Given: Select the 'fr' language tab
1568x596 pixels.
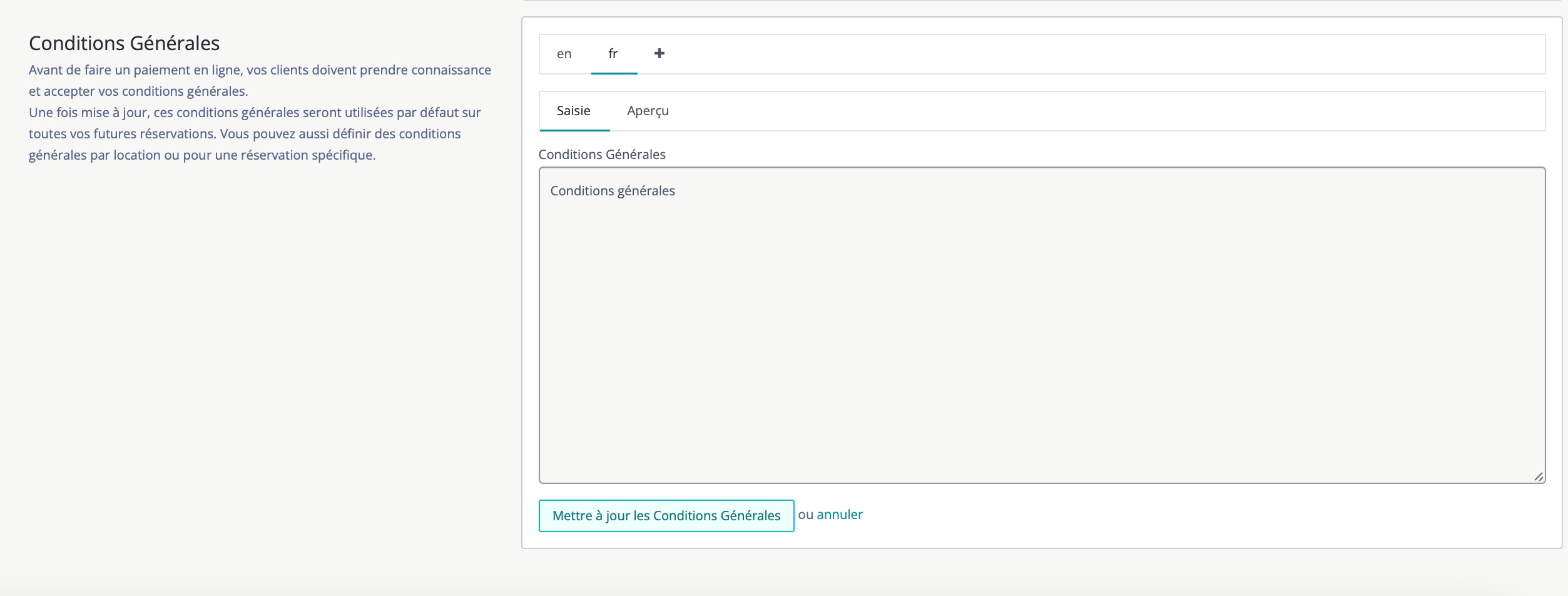Looking at the screenshot, I should click(x=613, y=54).
